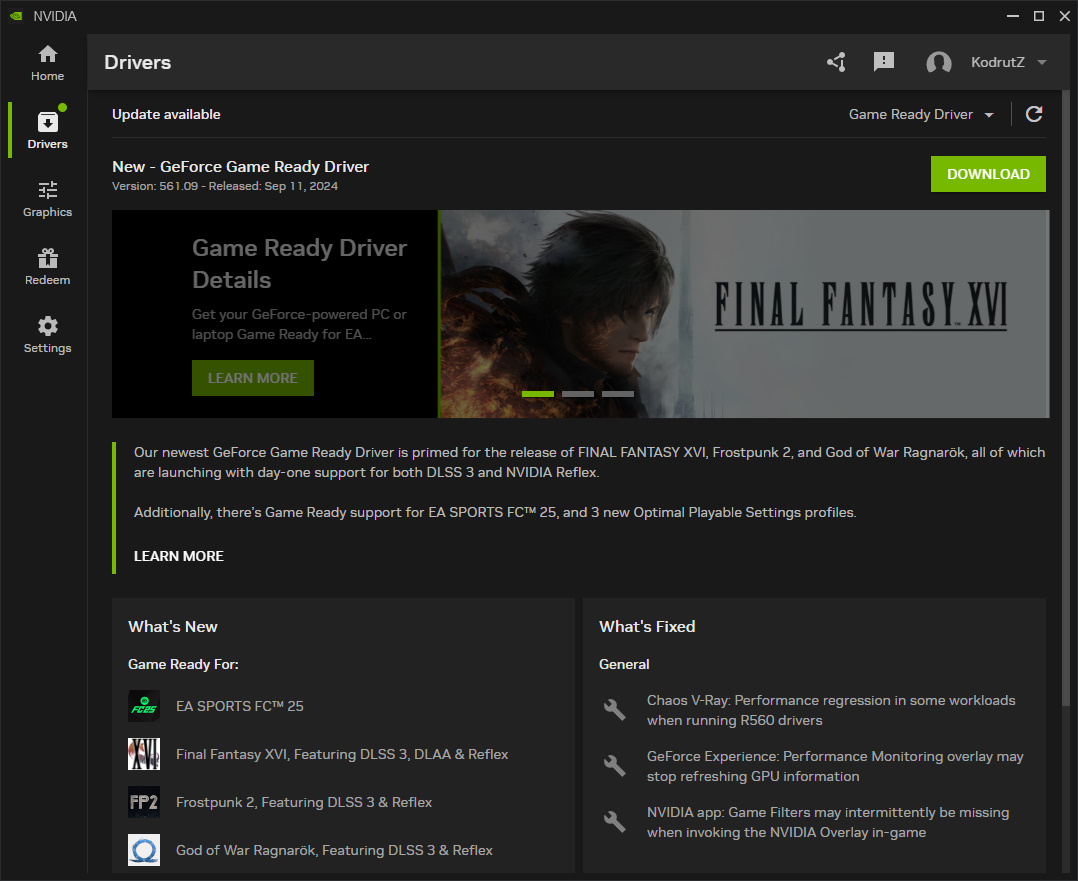
Task: Maximize the NVIDIA app window
Action: coord(1039,16)
